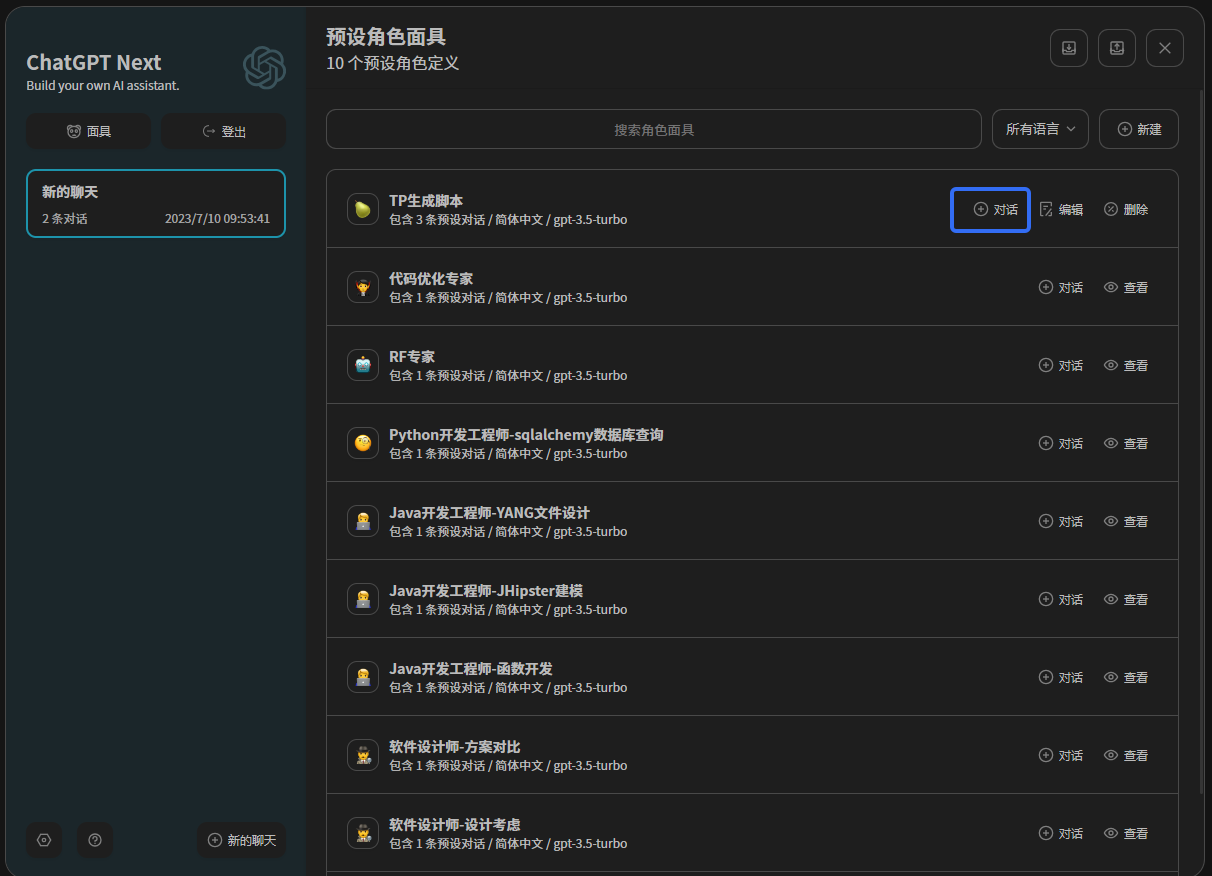Close the 预设角色面具 panel
This screenshot has width=1212, height=876.
[x=1164, y=48]
